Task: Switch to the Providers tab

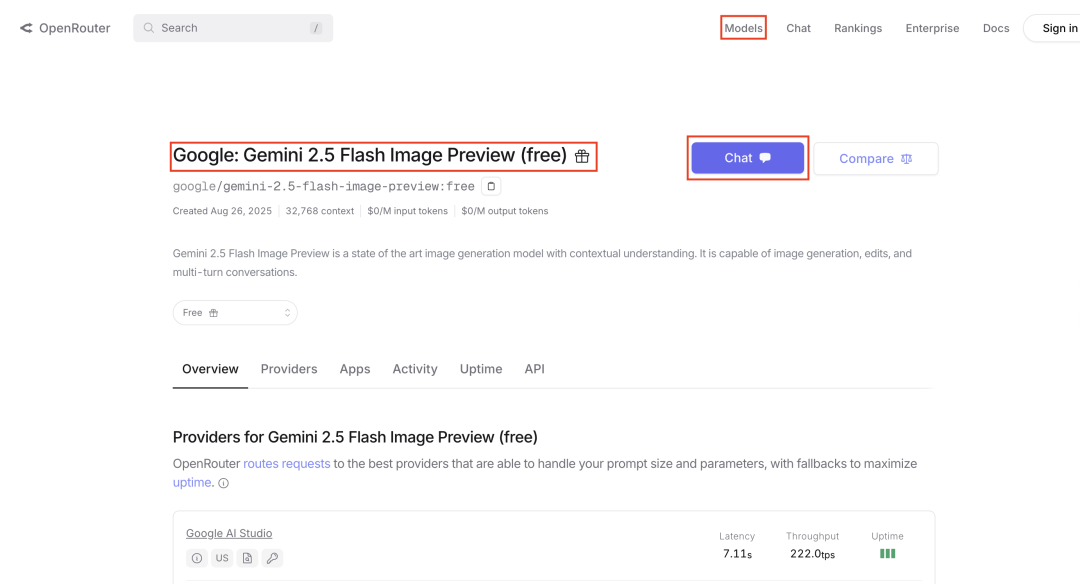Action: [x=289, y=369]
